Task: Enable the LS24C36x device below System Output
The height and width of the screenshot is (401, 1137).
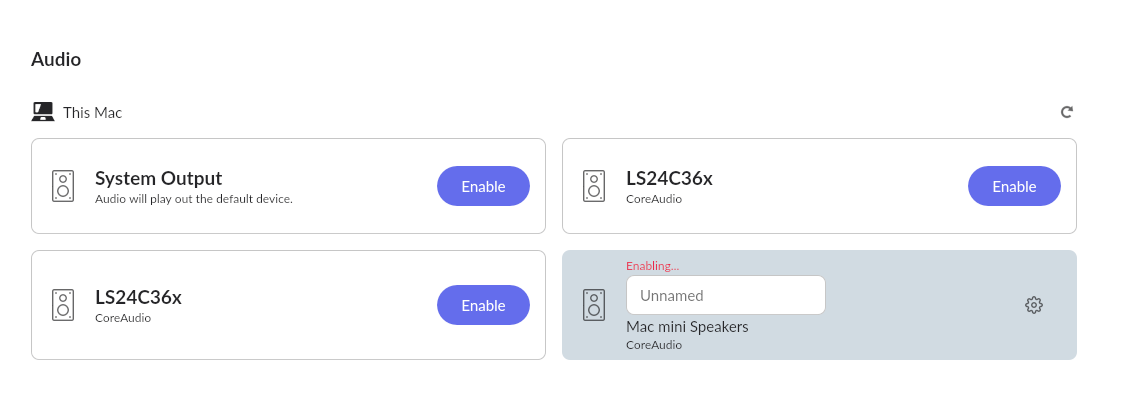Action: (483, 305)
